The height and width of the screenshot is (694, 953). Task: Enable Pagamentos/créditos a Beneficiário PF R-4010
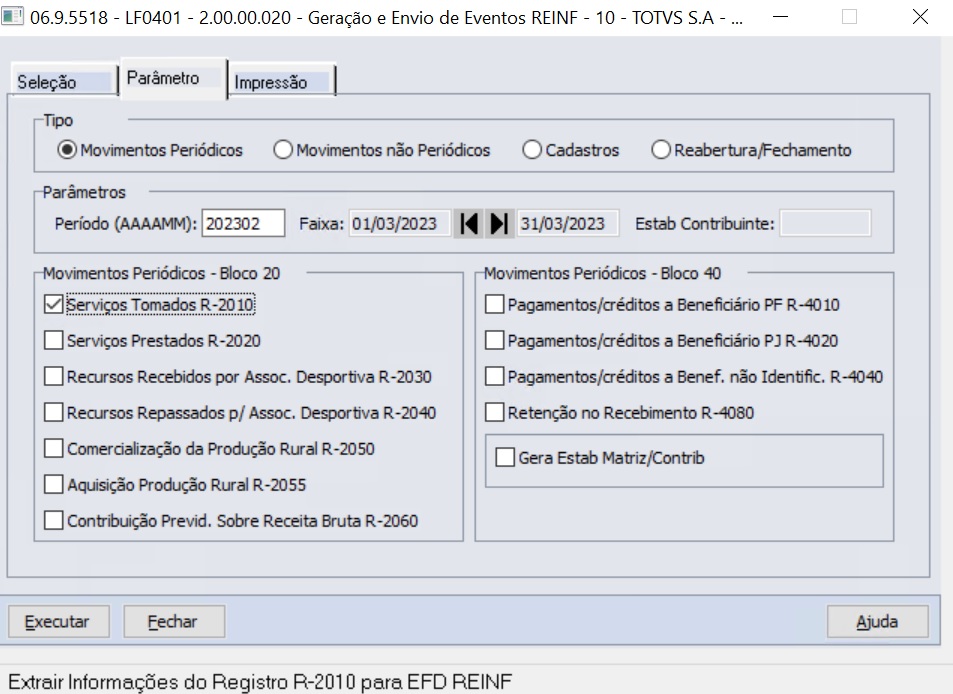pos(492,304)
